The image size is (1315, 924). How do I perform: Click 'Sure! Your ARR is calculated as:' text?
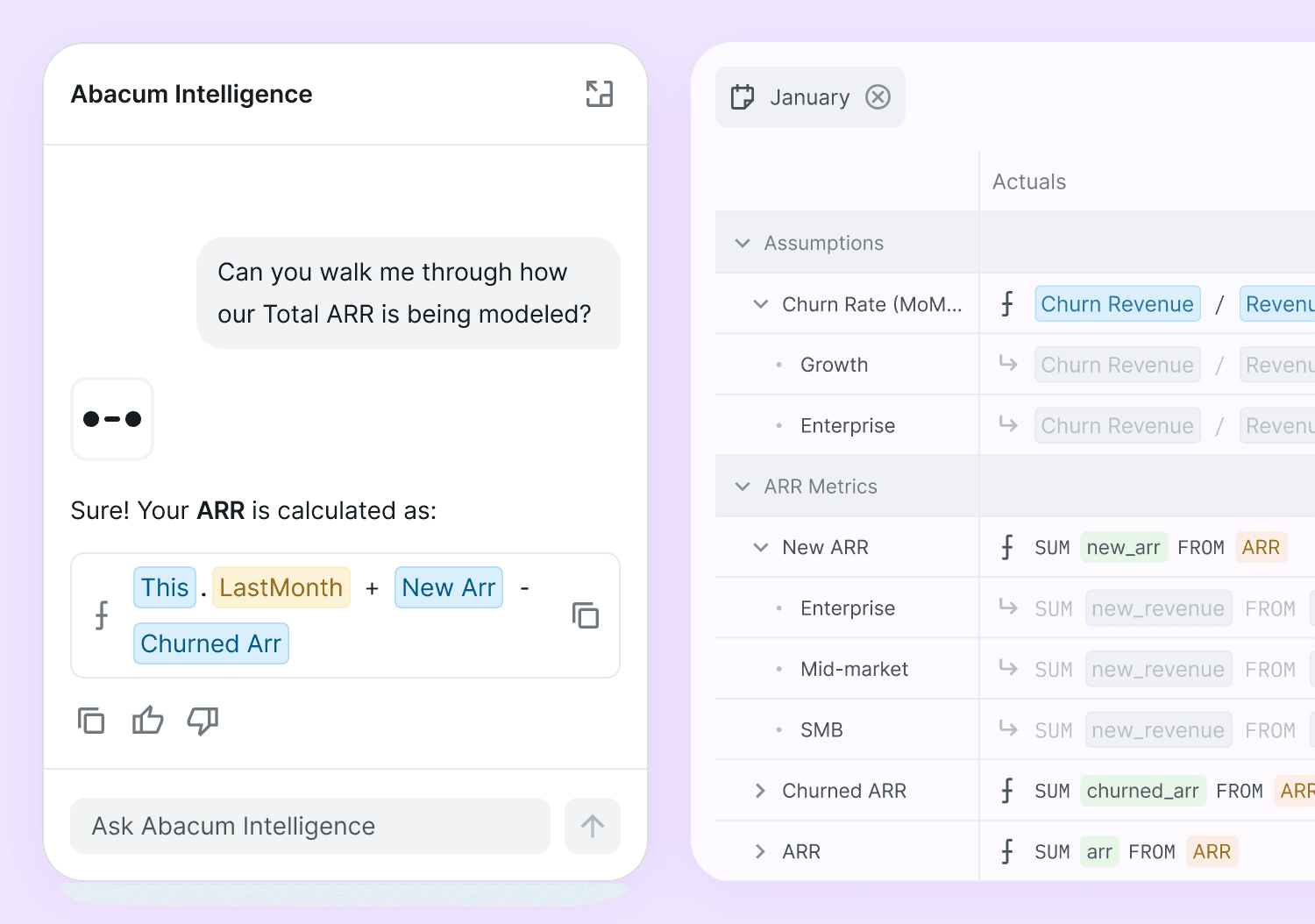253,510
